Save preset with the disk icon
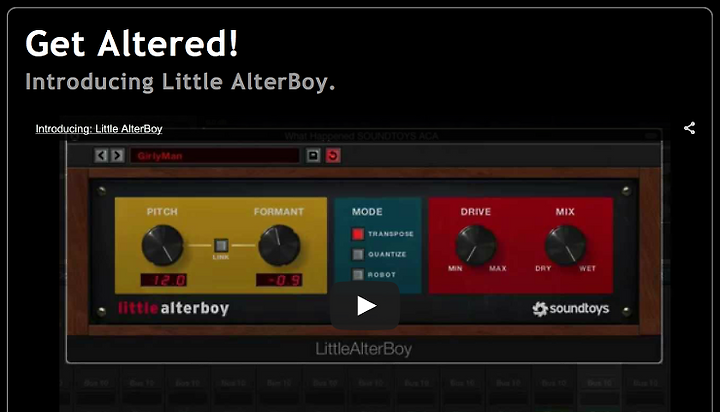The height and width of the screenshot is (412, 720). click(x=313, y=156)
